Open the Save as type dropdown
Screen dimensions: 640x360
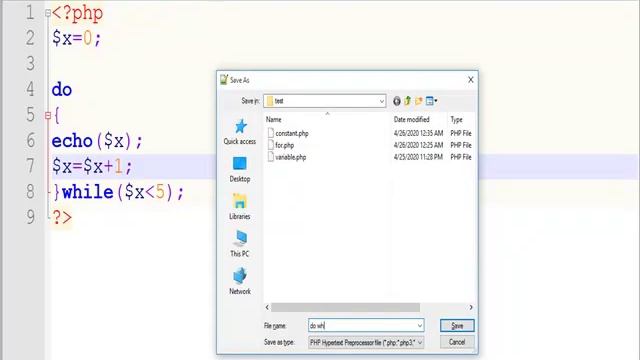click(x=366, y=342)
